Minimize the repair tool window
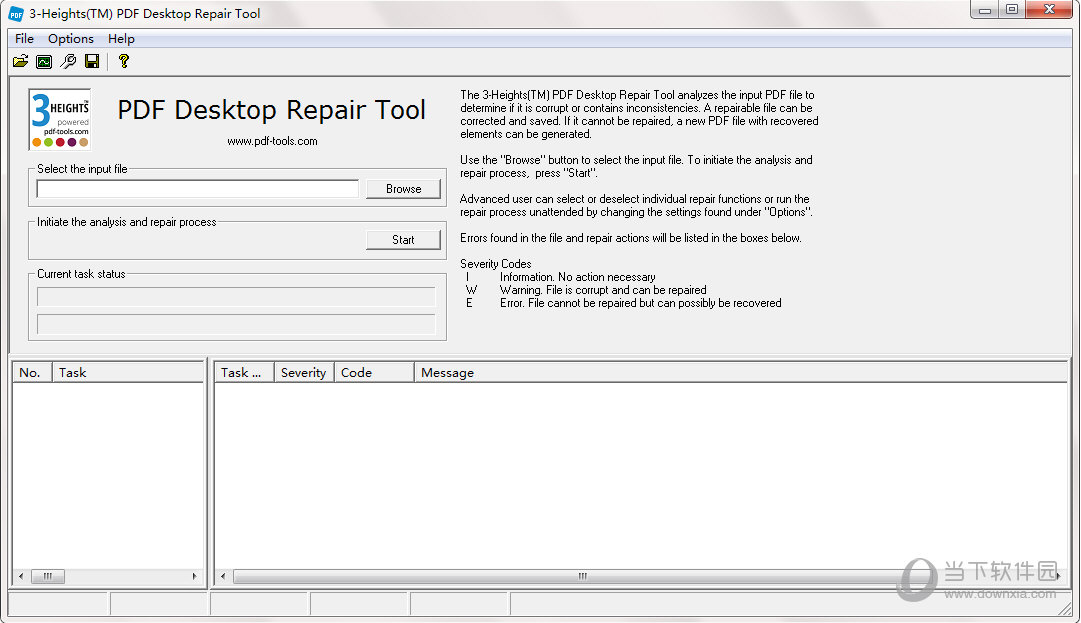 [x=984, y=10]
